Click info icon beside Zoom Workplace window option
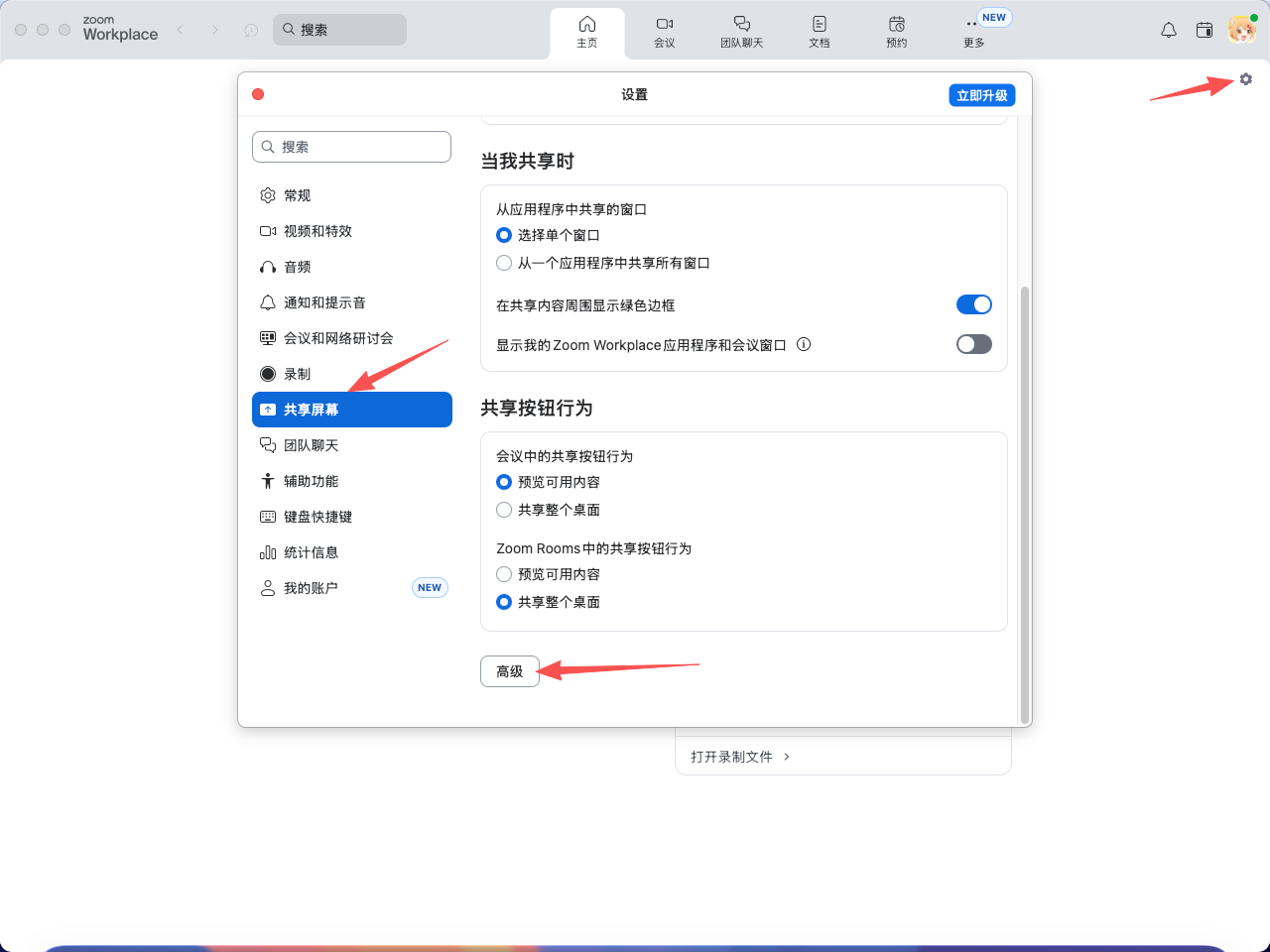Screen dimensions: 1270x952 coord(804,344)
